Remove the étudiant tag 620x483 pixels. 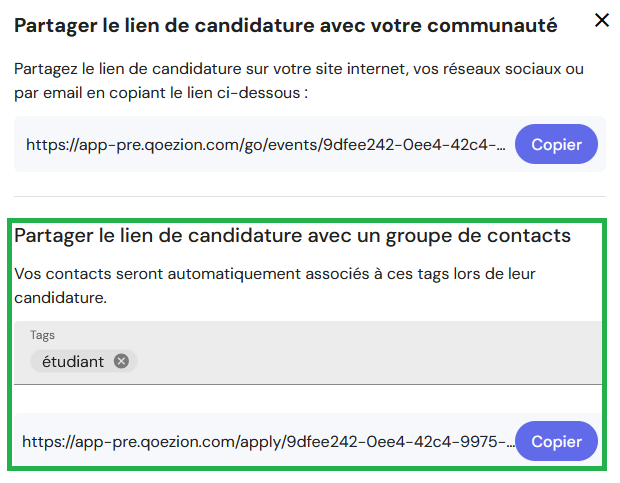tap(121, 361)
